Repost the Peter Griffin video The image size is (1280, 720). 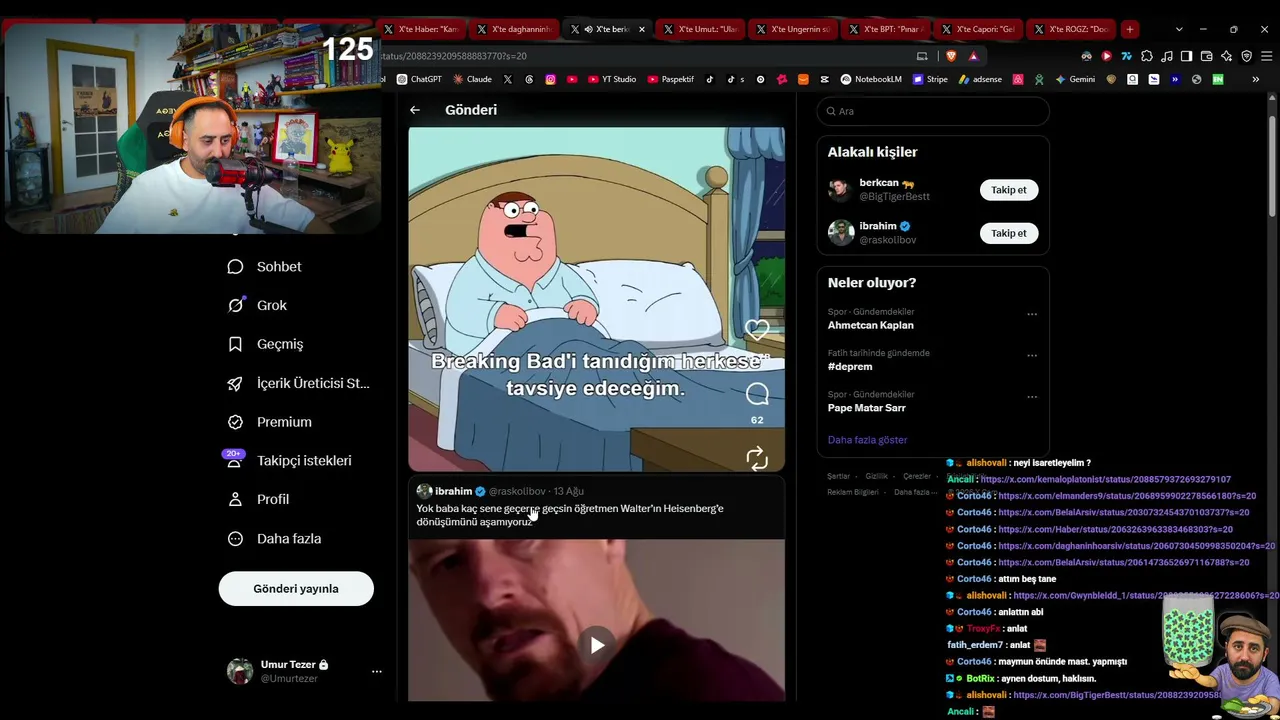click(x=757, y=457)
